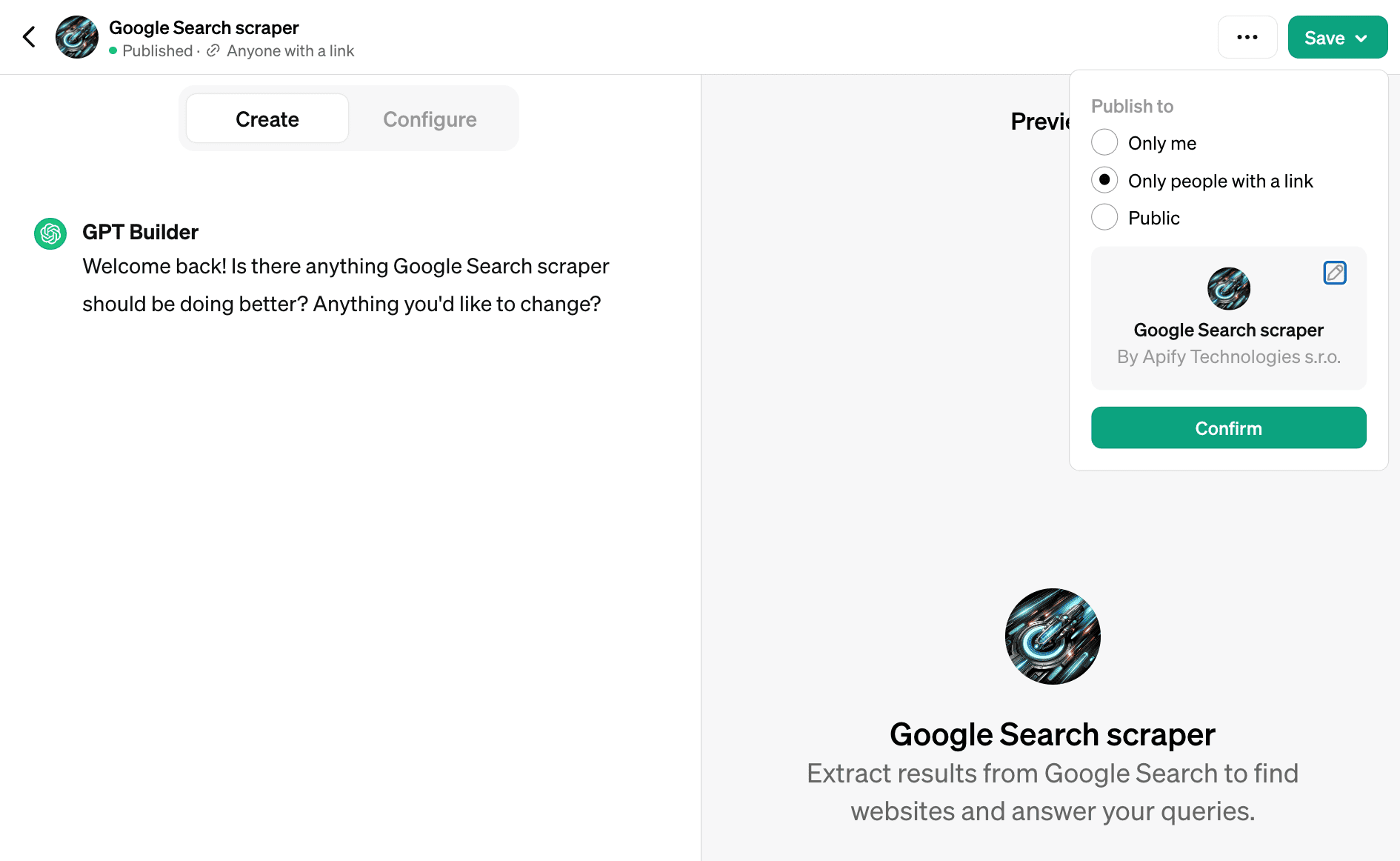Click the GPT Builder OpenAI logo icon
The image size is (1400, 861).
[49, 233]
